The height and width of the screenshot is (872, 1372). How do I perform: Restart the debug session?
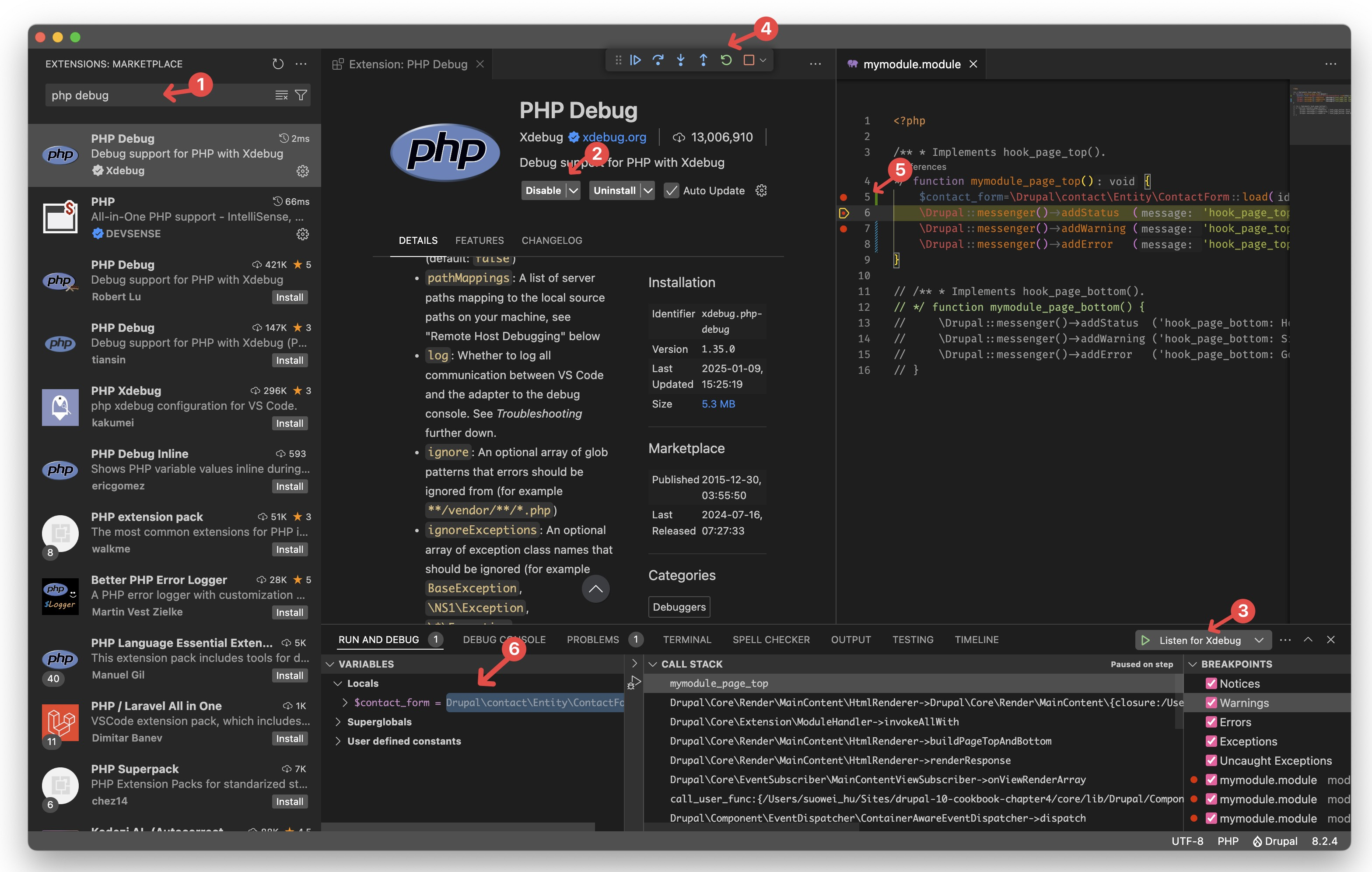pos(726,60)
